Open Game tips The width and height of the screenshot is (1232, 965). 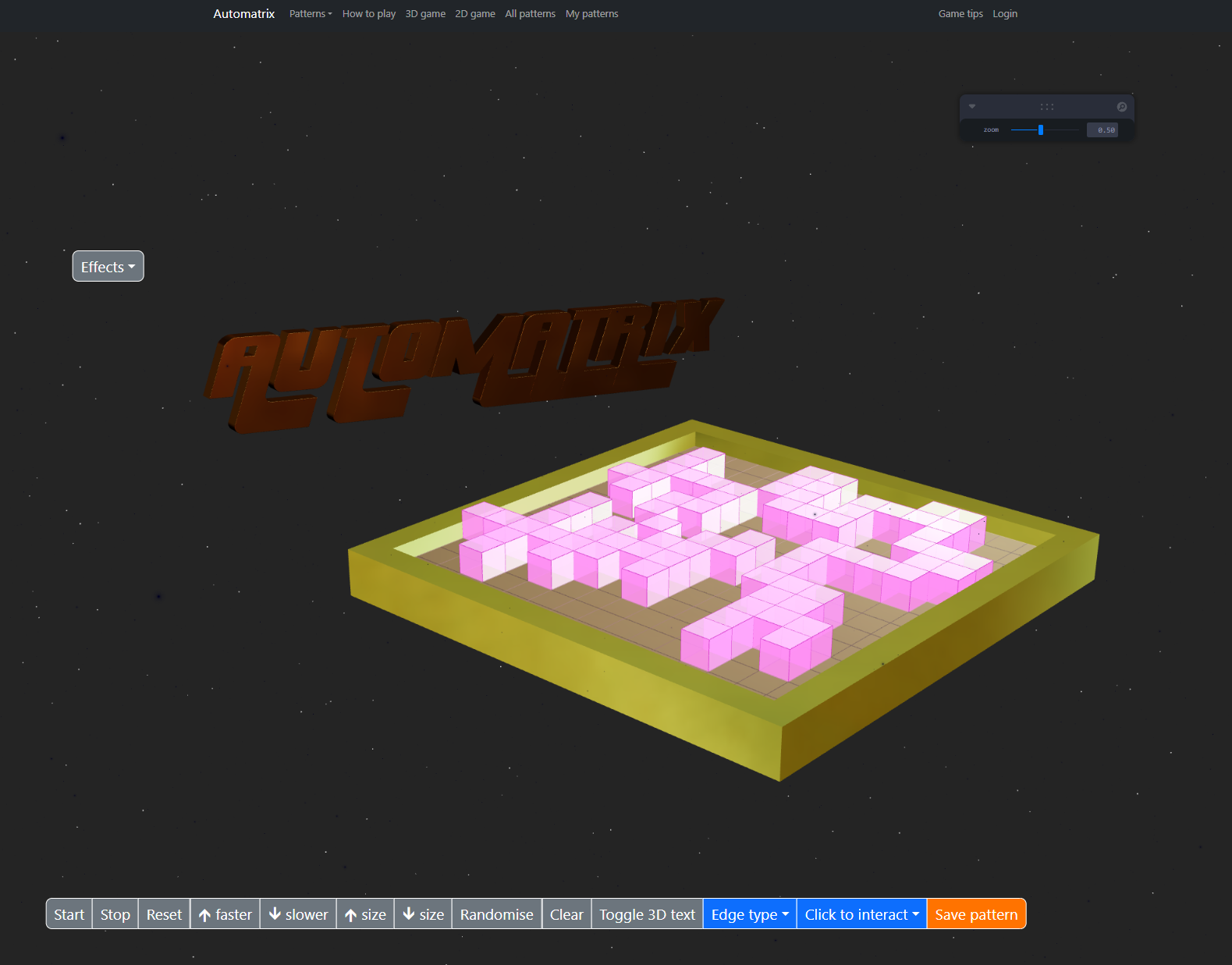(x=960, y=14)
